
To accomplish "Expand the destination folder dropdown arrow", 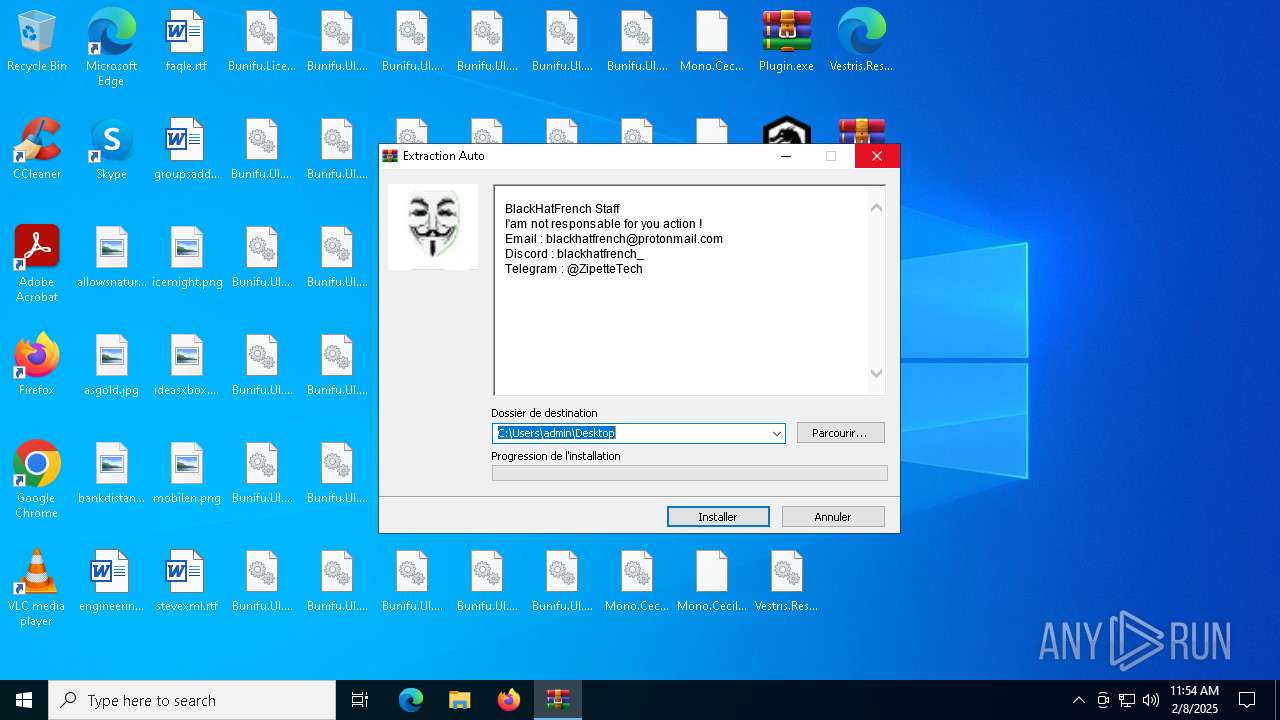I will click(x=776, y=433).
